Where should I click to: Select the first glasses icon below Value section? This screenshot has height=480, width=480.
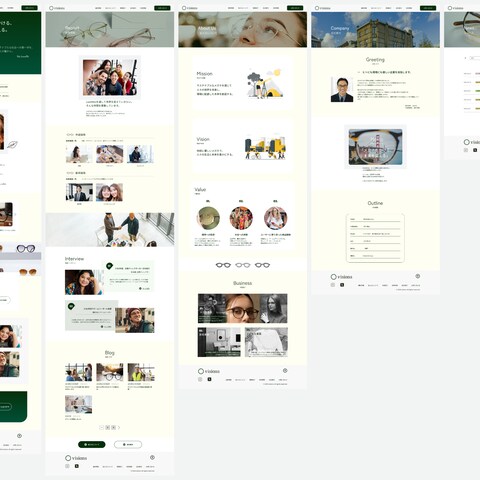[x=223, y=265]
